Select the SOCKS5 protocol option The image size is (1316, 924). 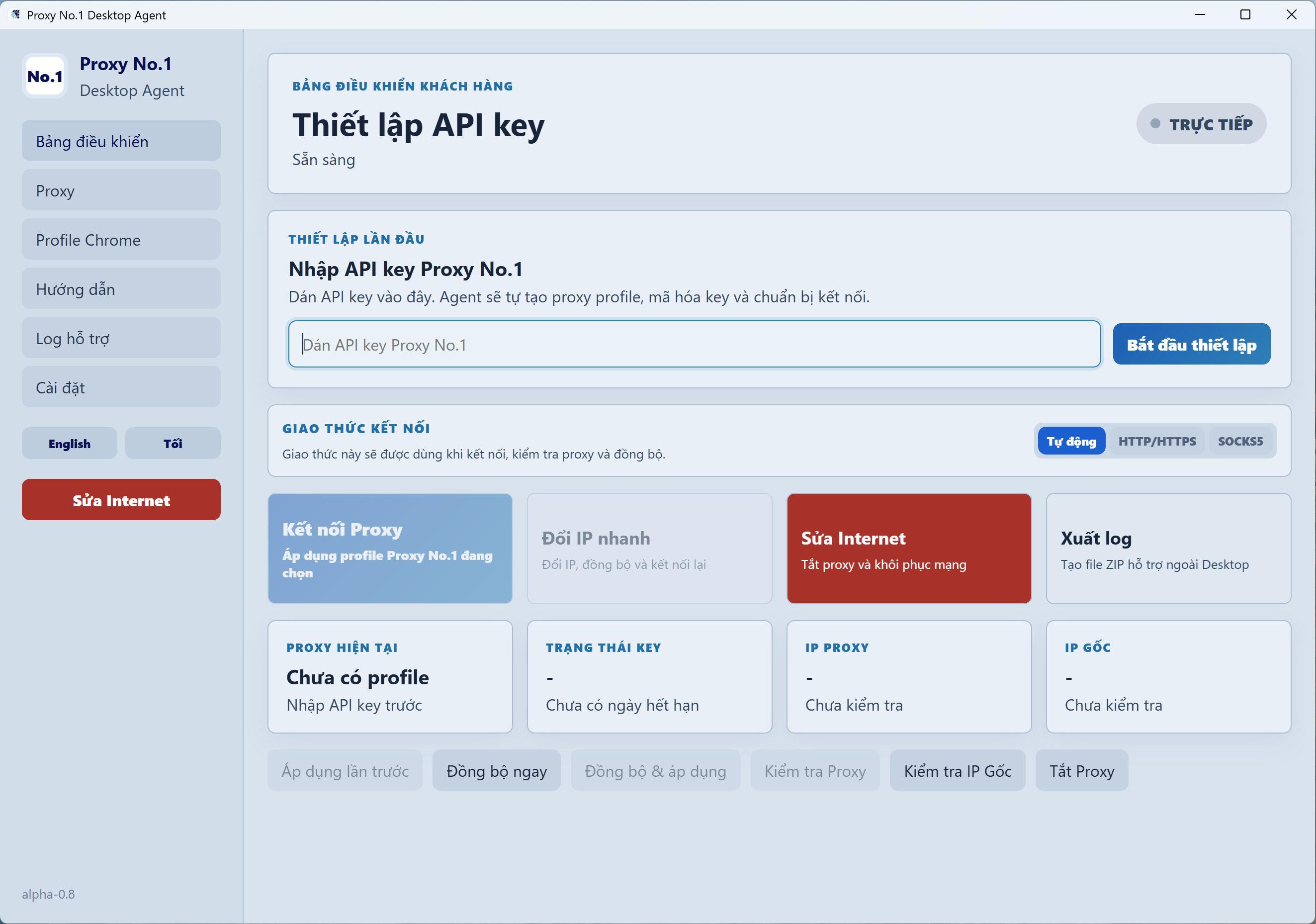pyautogui.click(x=1240, y=442)
